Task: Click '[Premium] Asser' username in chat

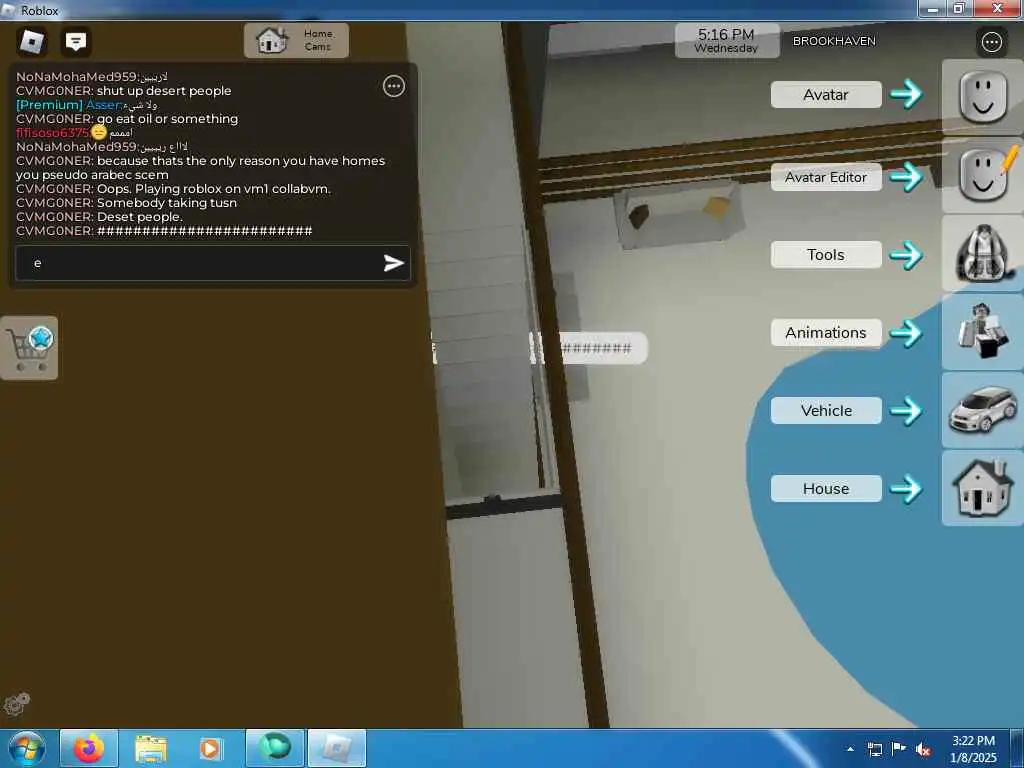Action: [x=69, y=104]
